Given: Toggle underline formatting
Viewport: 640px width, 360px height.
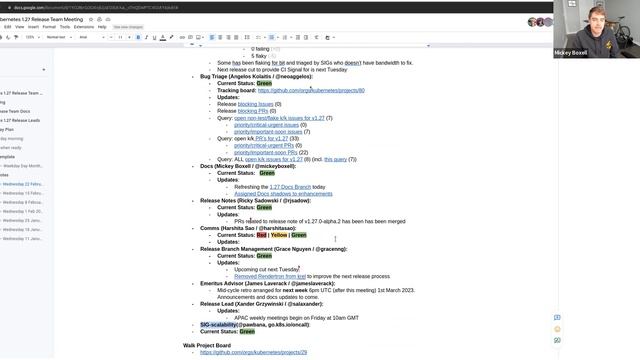Looking at the screenshot, I should [x=154, y=37].
